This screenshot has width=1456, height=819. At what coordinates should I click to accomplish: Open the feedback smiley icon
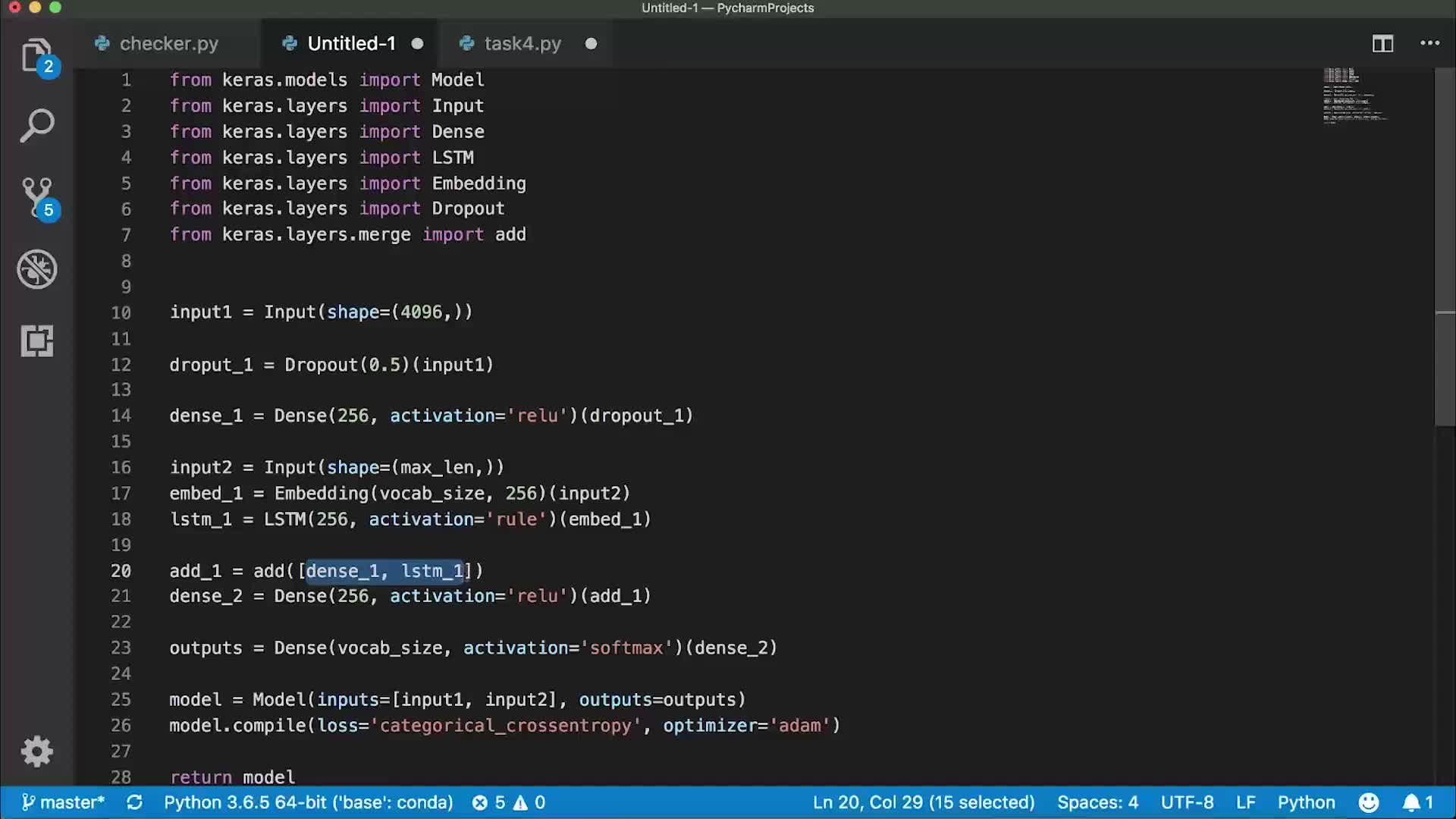(x=1369, y=802)
